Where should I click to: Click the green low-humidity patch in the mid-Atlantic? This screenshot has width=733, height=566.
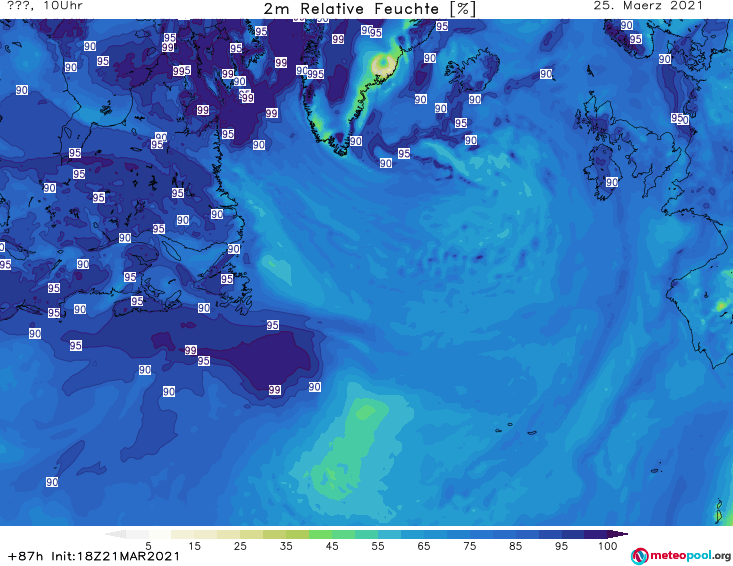click(351, 449)
